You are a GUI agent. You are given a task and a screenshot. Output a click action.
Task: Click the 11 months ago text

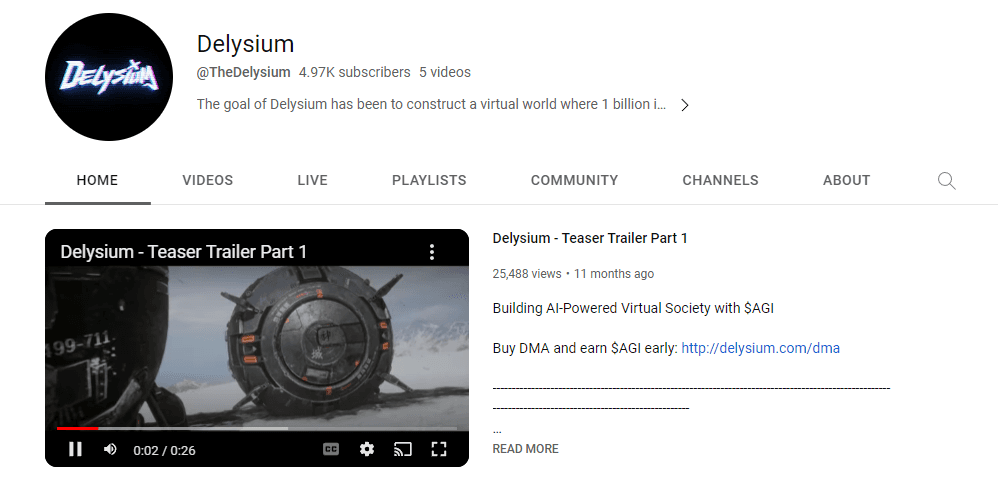(614, 274)
